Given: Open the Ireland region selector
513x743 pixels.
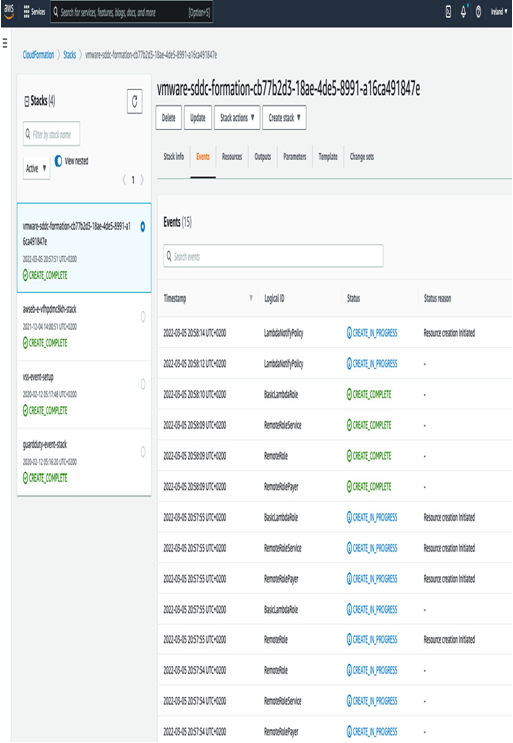Looking at the screenshot, I should (499, 12).
